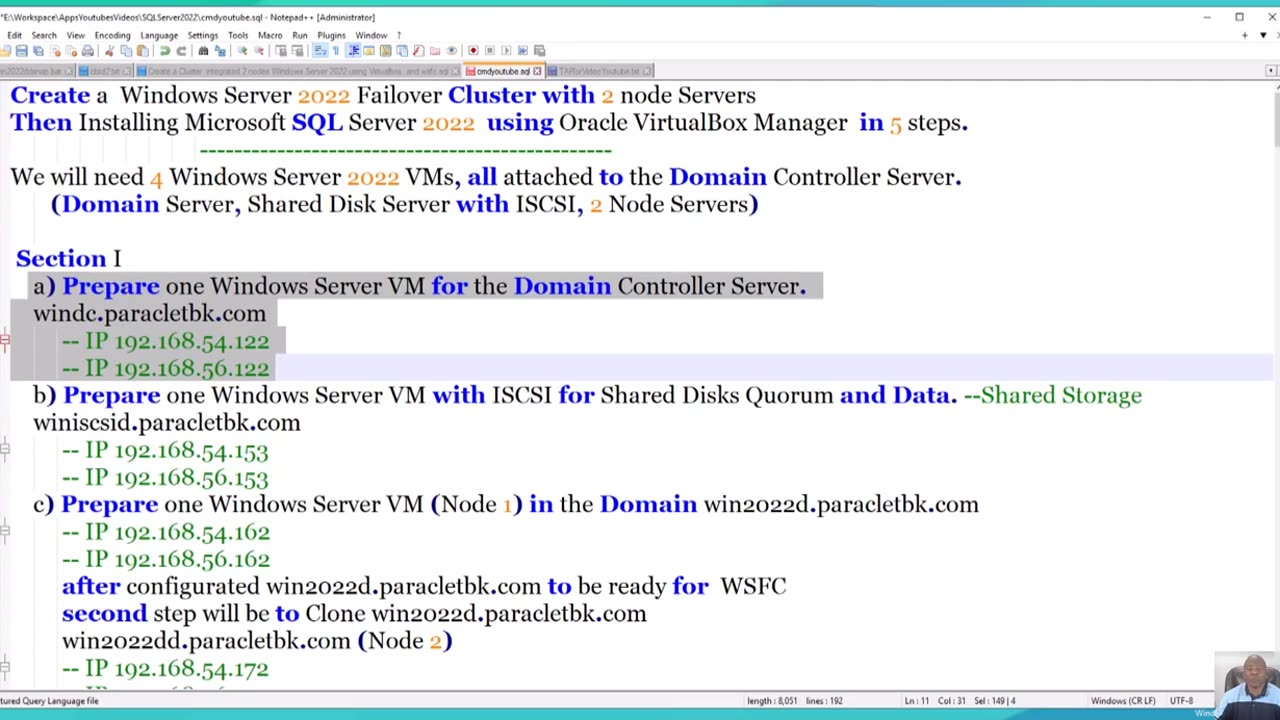
Task: Switch to the Create a Cluster sql tab
Action: point(298,71)
